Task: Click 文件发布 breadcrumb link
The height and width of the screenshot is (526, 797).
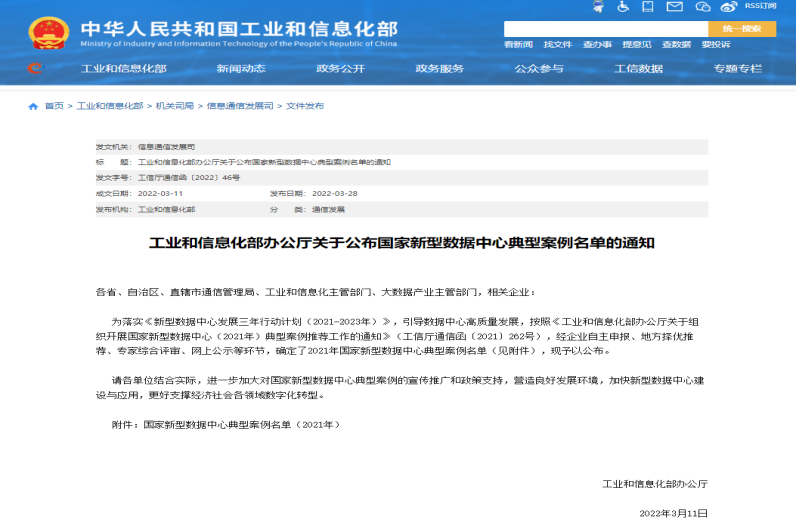Action: click(305, 106)
